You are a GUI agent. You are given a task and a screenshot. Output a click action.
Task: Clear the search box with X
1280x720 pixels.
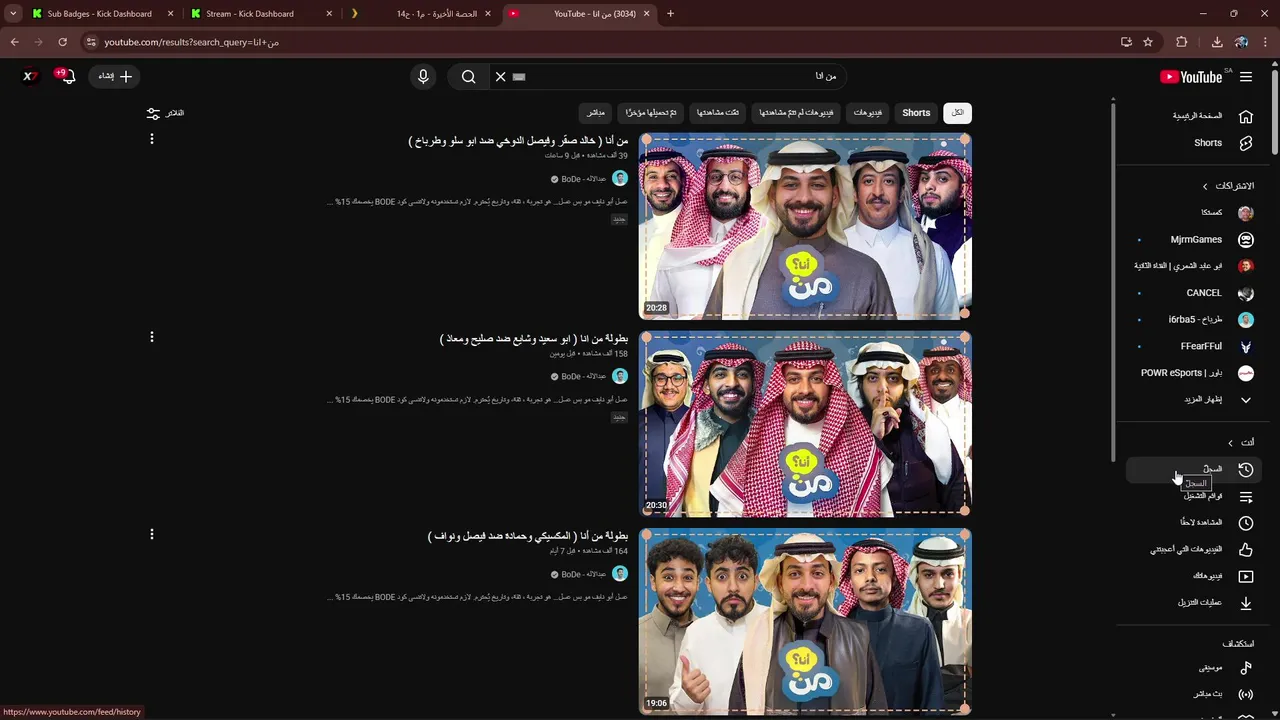(x=501, y=77)
